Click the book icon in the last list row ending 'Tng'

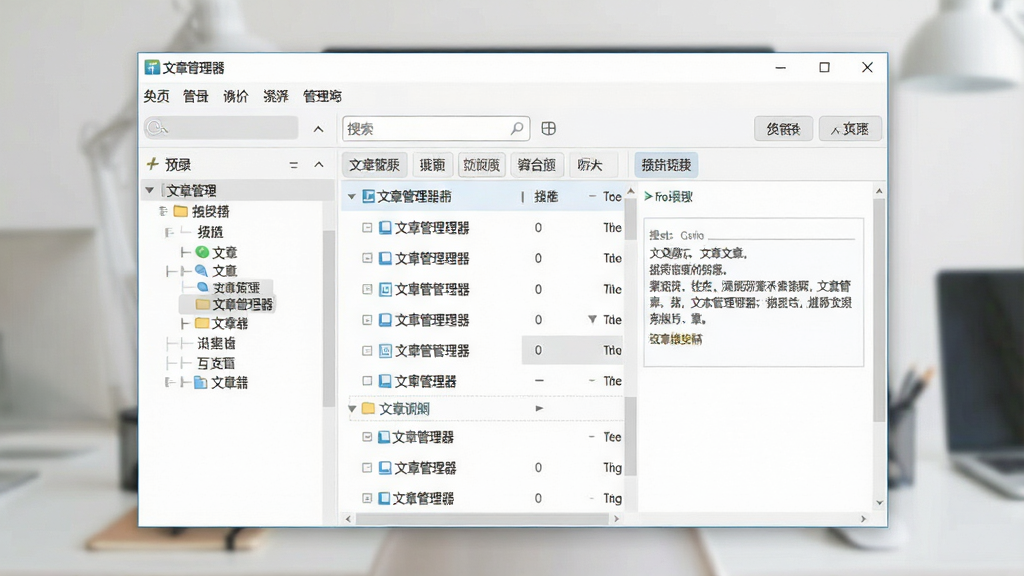coord(385,498)
